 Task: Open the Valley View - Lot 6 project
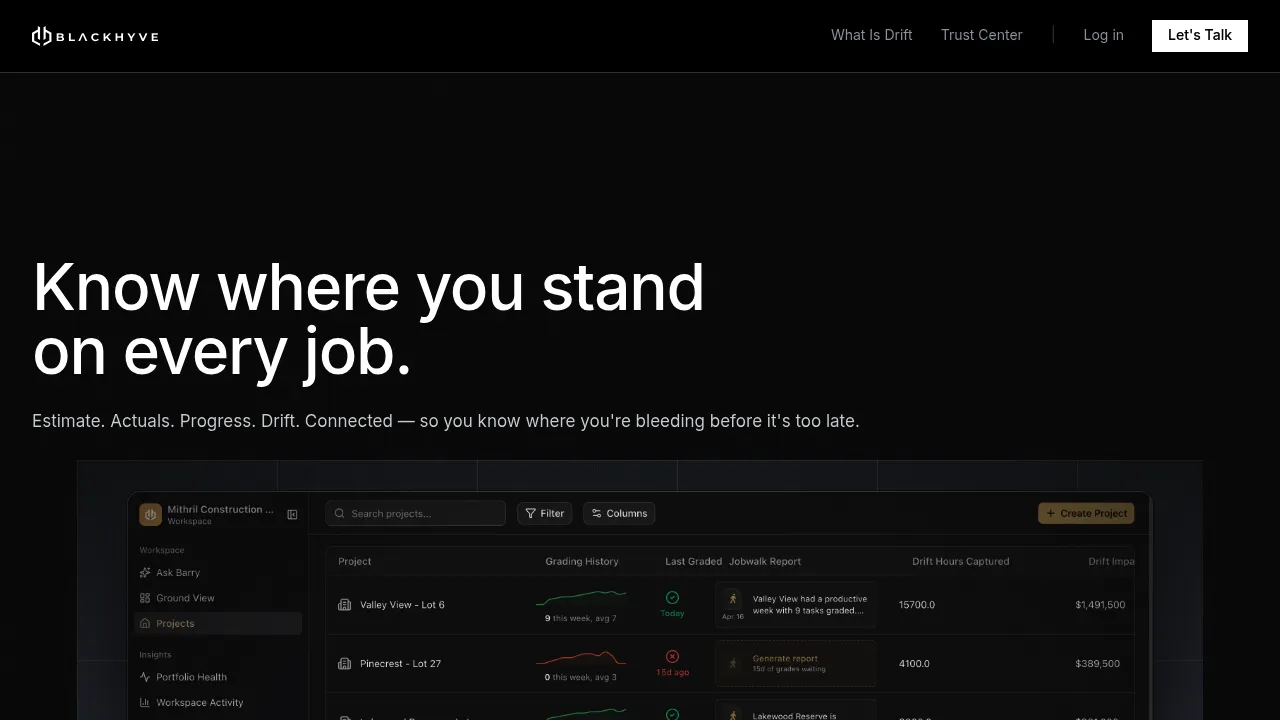point(402,605)
